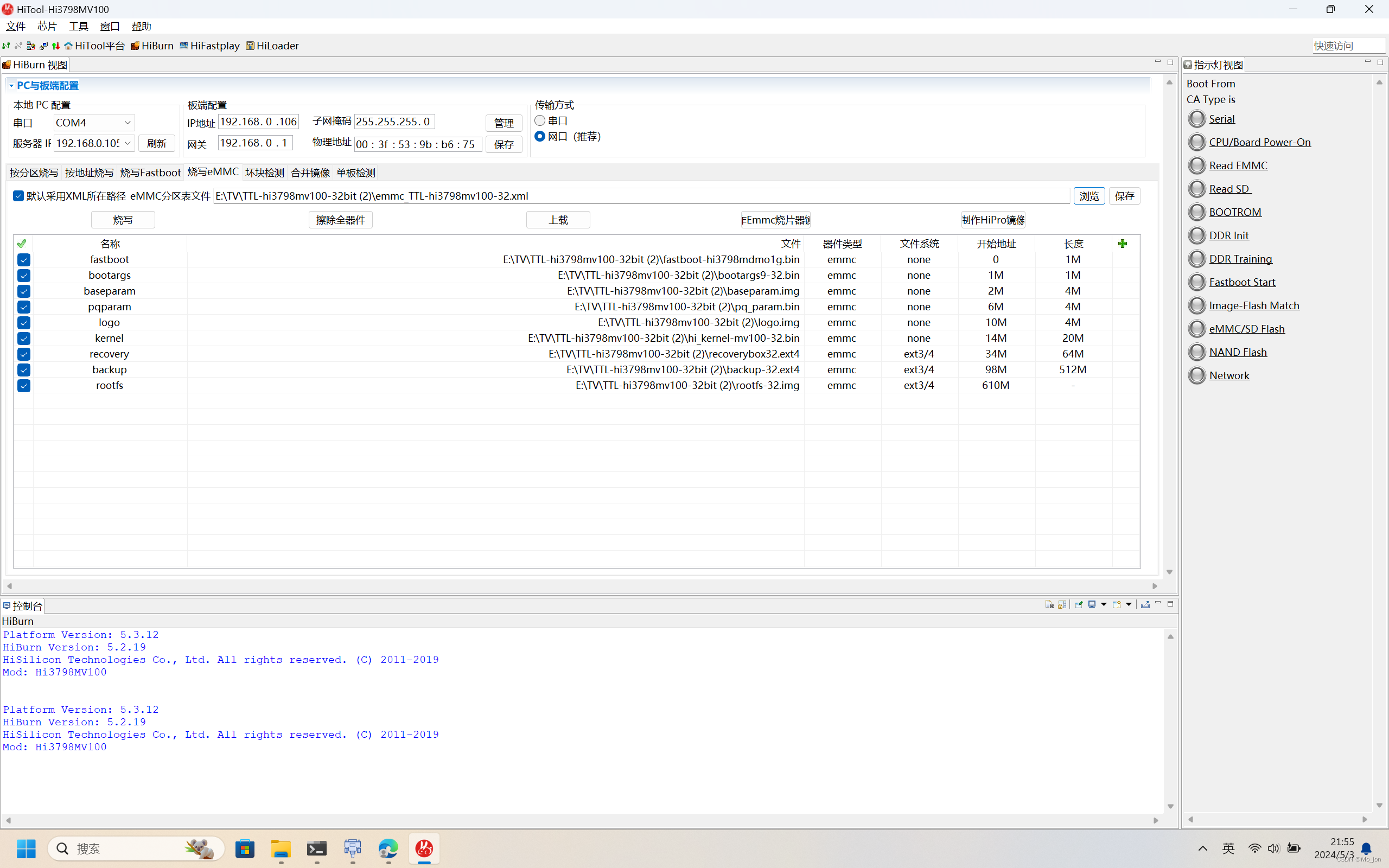Screen dimensions: 1389x868
Task: Select the 串口 transfer radio button
Action: pyautogui.click(x=539, y=120)
